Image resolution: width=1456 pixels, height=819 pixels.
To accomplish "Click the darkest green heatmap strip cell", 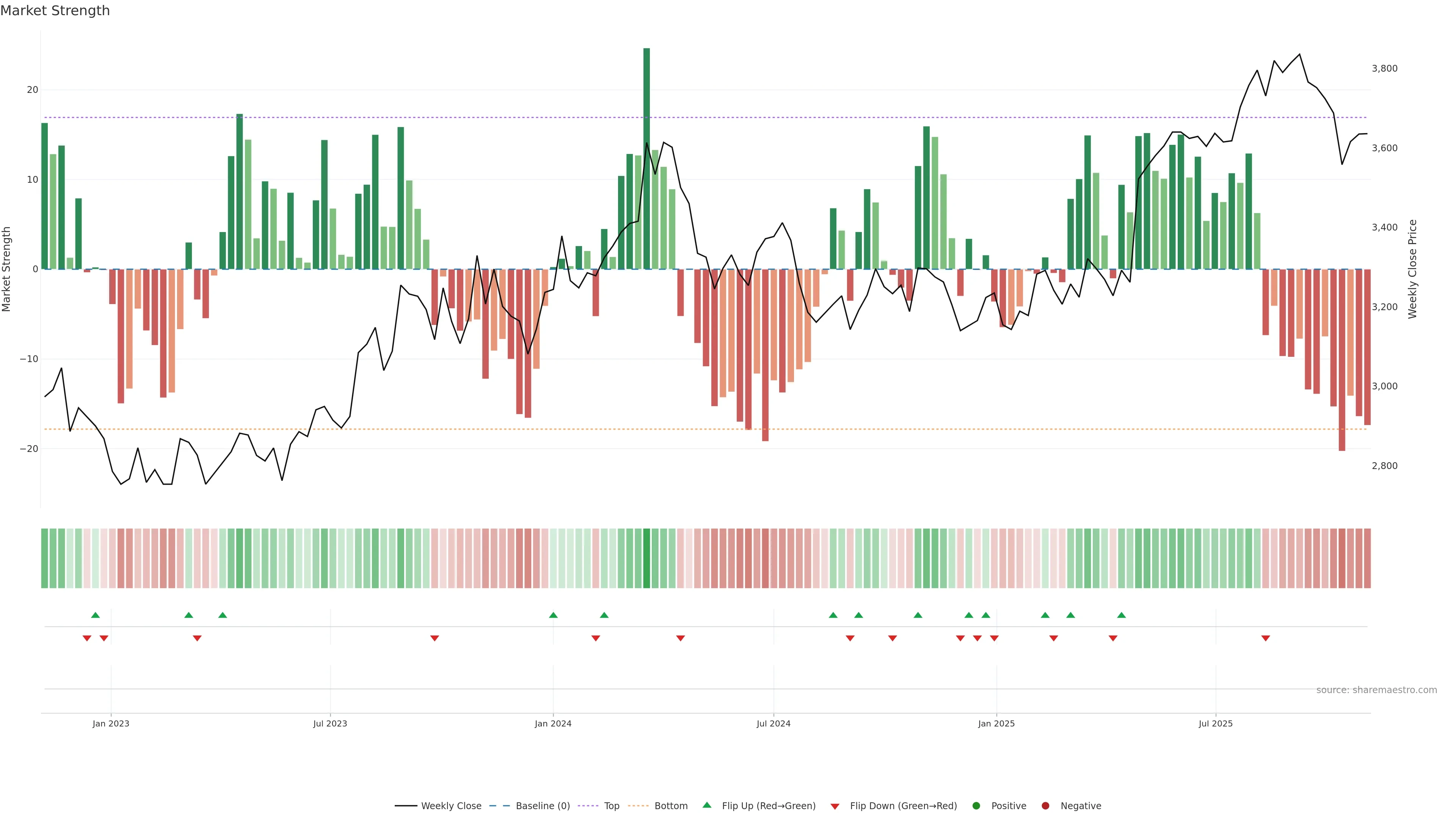I will [x=646, y=558].
